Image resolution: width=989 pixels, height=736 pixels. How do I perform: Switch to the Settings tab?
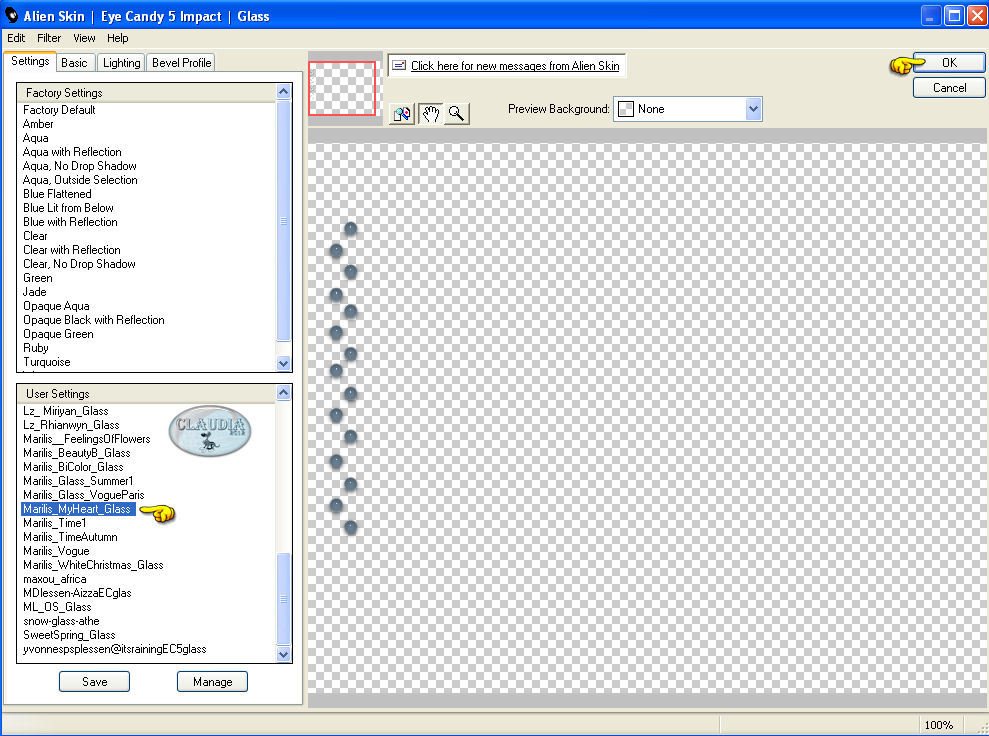pyautogui.click(x=30, y=61)
